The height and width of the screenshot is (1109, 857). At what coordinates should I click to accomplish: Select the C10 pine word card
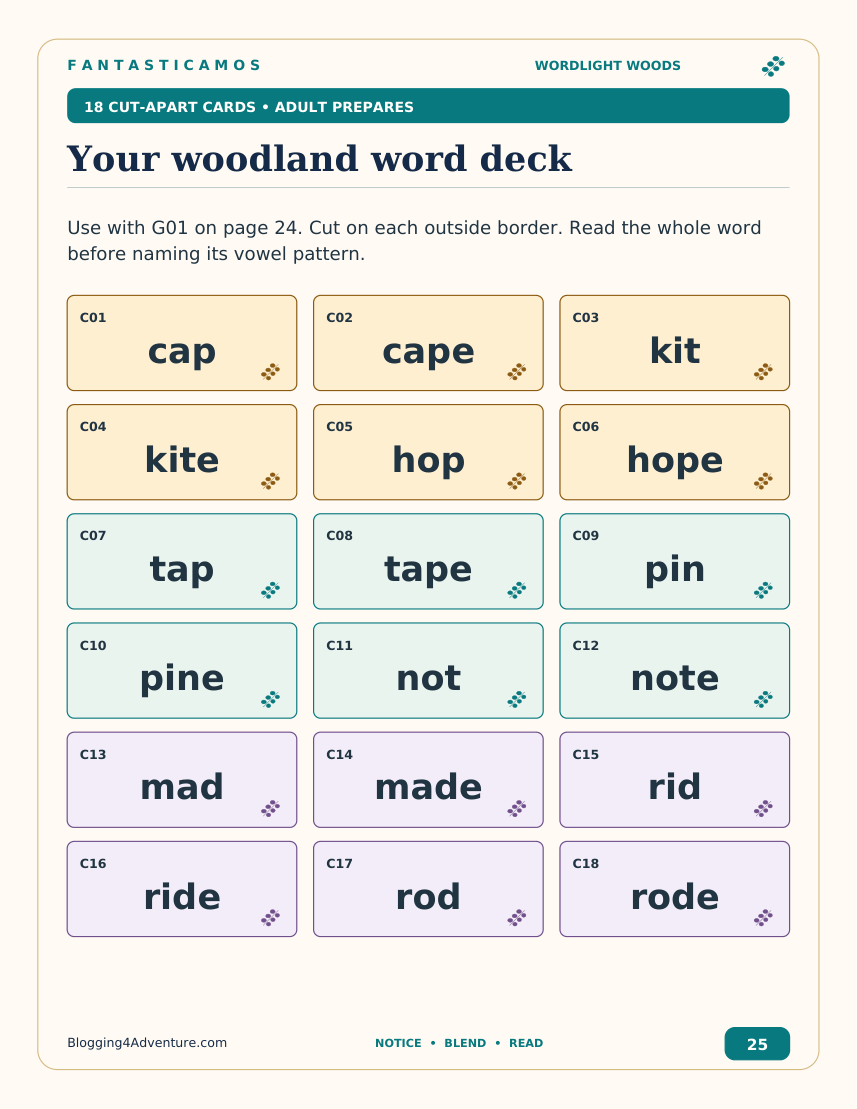point(182,670)
